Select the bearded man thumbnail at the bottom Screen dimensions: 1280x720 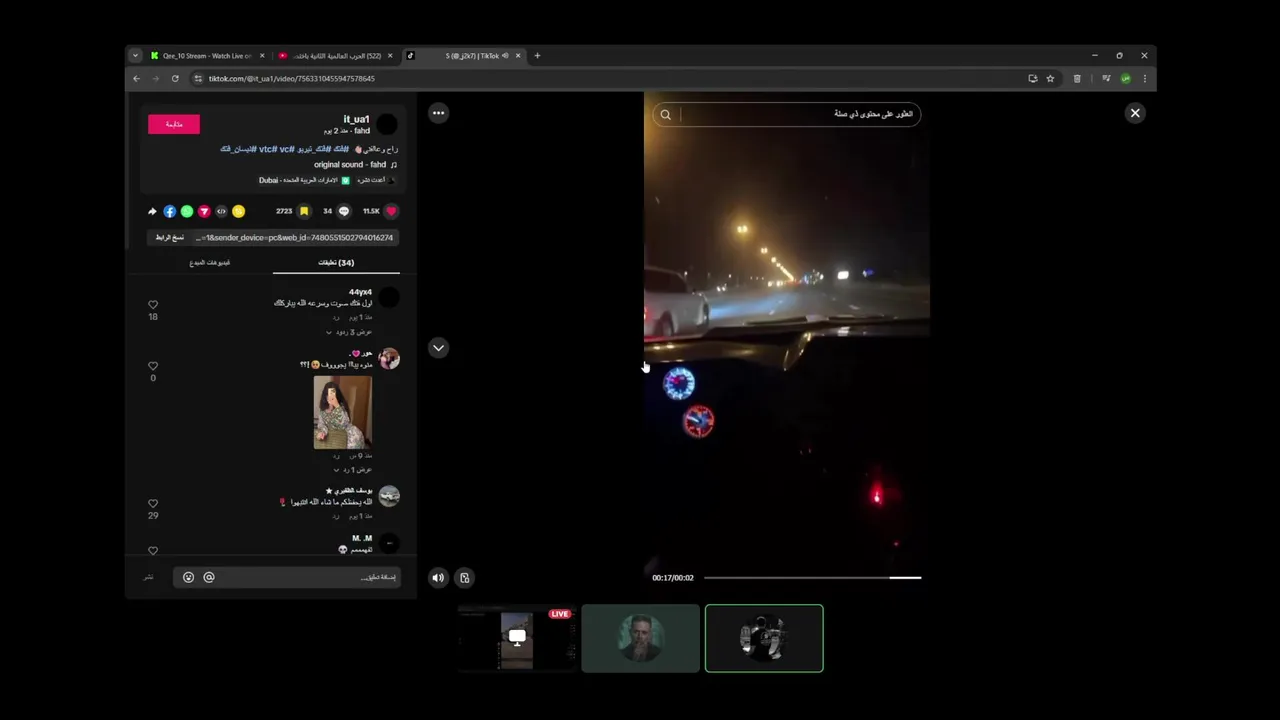640,638
